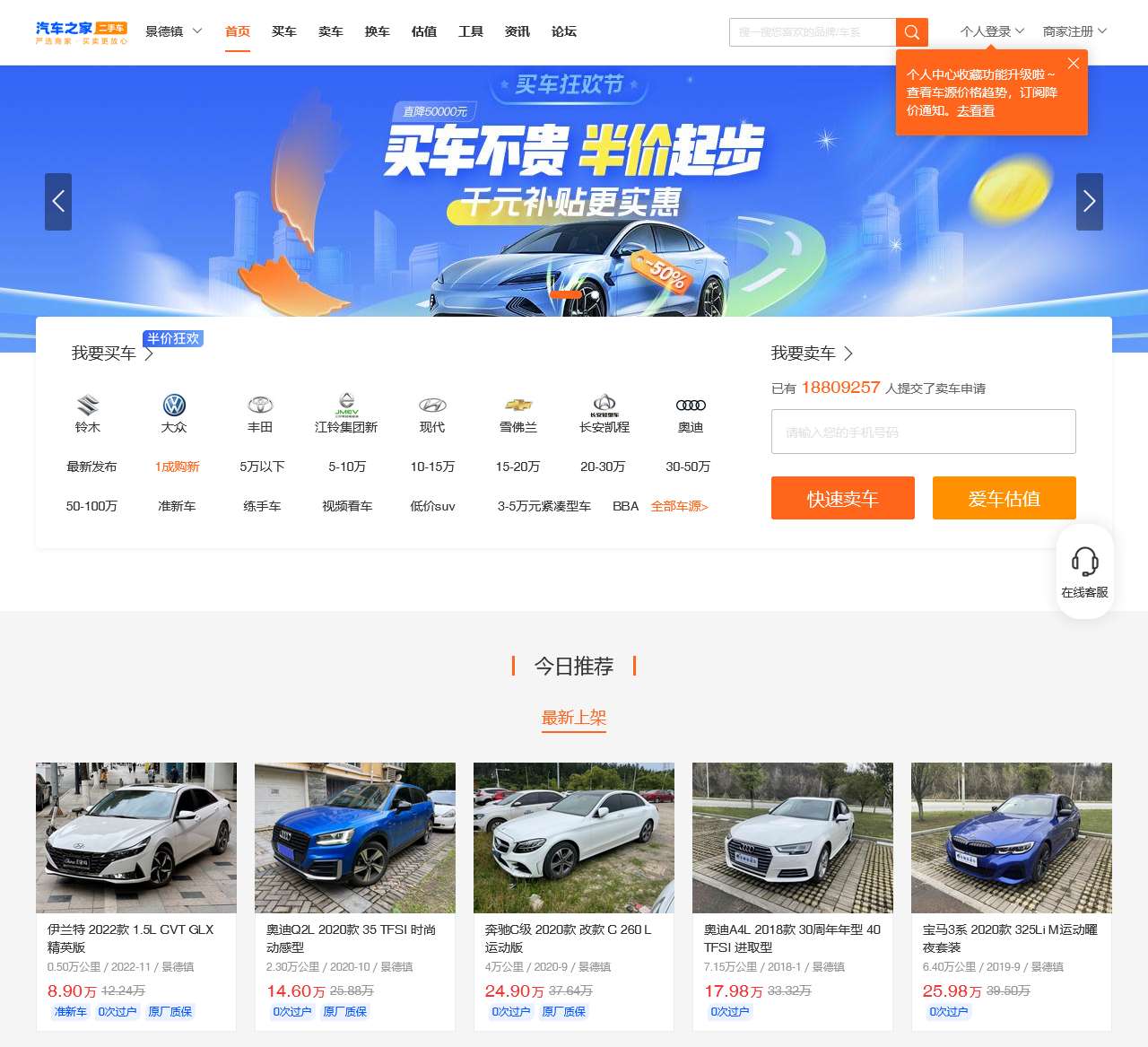Click the 半价狂欢 promo badge
Viewport: 1148px width, 1047px height.
(173, 338)
